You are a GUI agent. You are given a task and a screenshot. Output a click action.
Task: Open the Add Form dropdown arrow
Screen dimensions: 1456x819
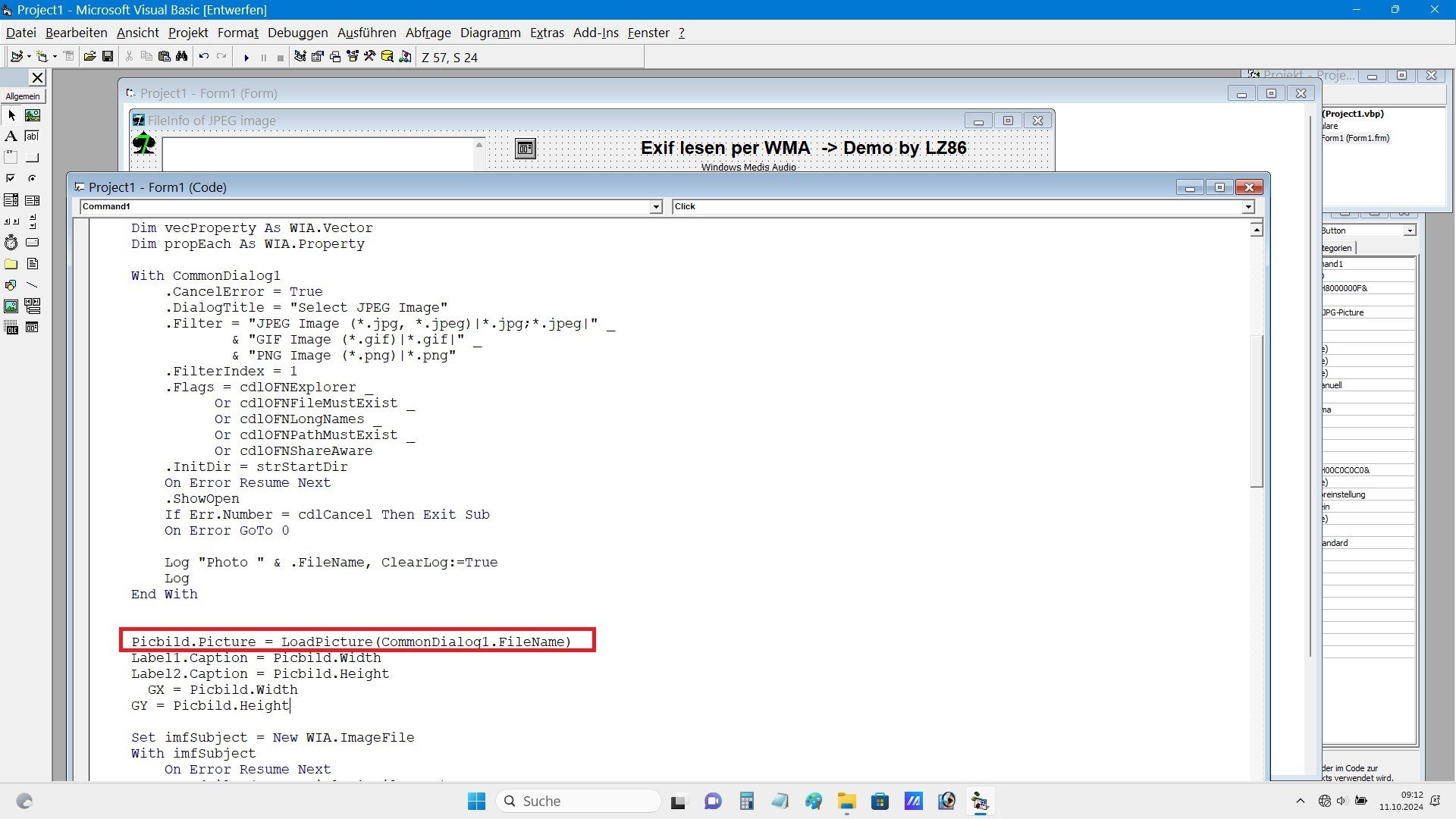click(x=55, y=57)
